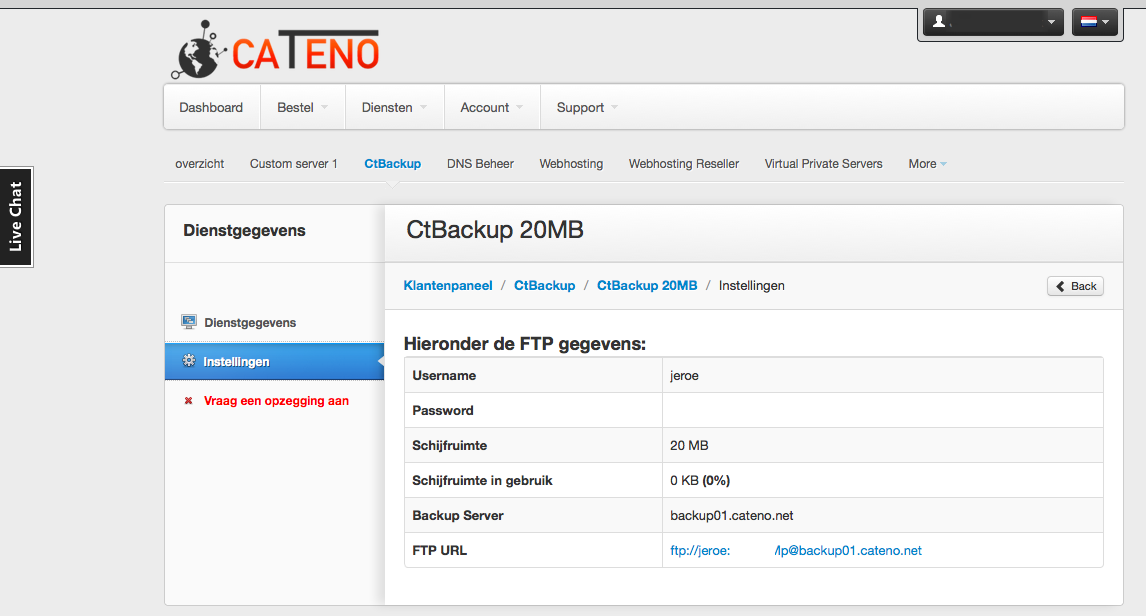The width and height of the screenshot is (1146, 616).
Task: Click the Back button
Action: pyautogui.click(x=1075, y=286)
